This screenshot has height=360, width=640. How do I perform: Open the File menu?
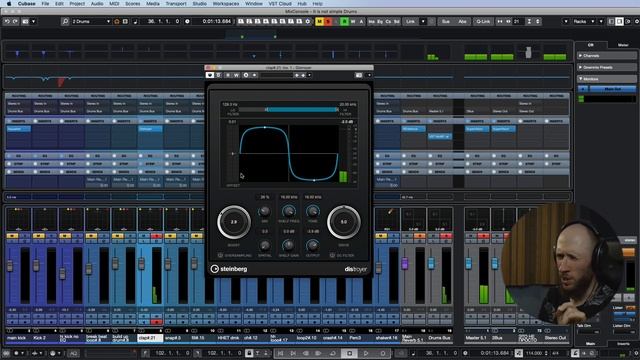(x=45, y=4)
